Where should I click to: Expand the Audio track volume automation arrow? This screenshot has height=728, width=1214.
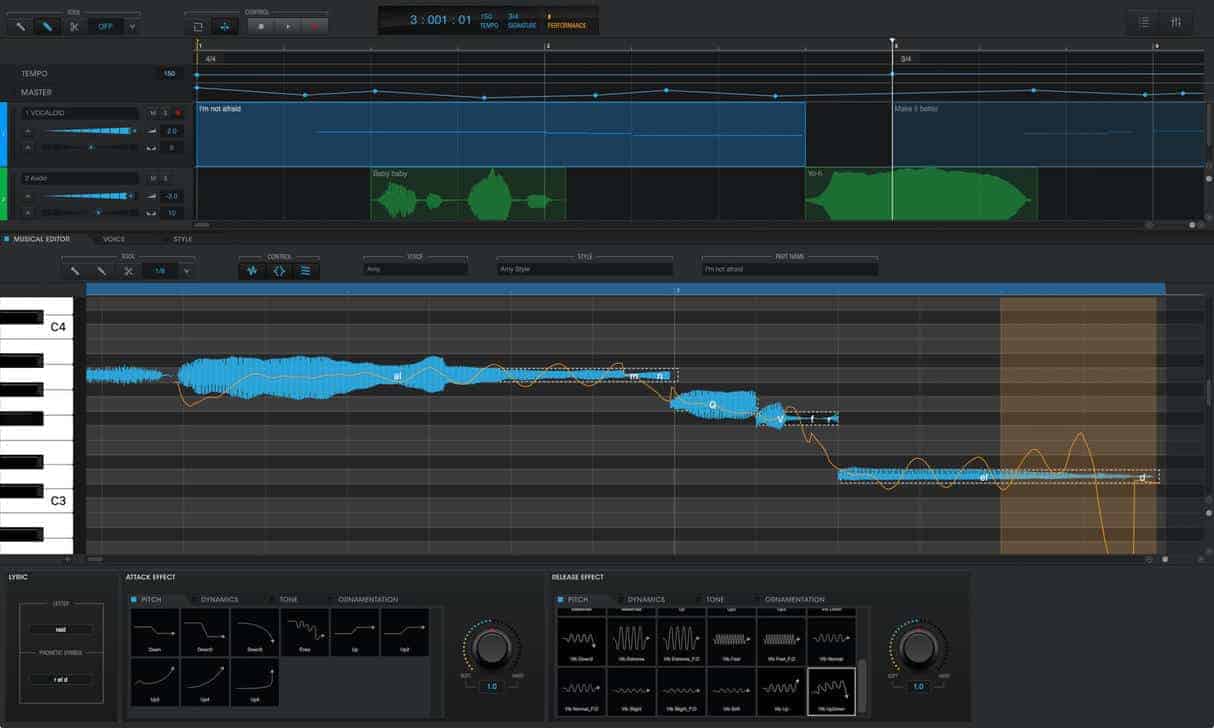(28, 196)
